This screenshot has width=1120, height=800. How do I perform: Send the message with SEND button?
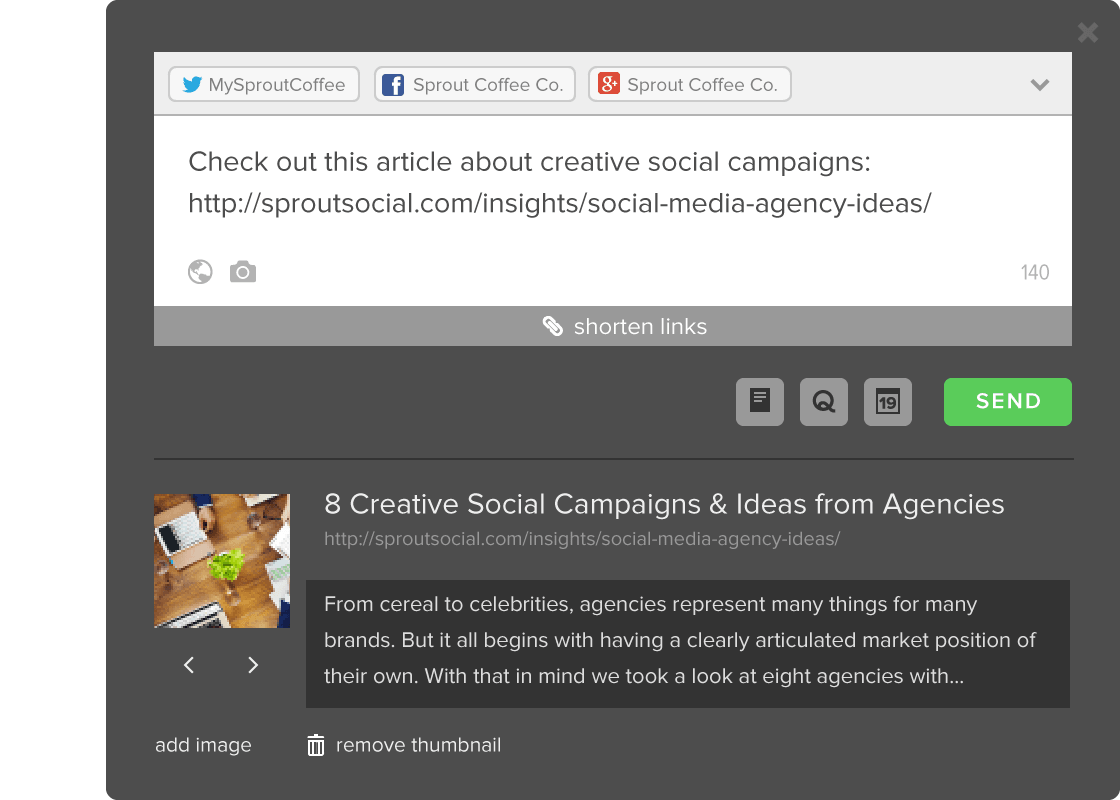pos(1008,401)
